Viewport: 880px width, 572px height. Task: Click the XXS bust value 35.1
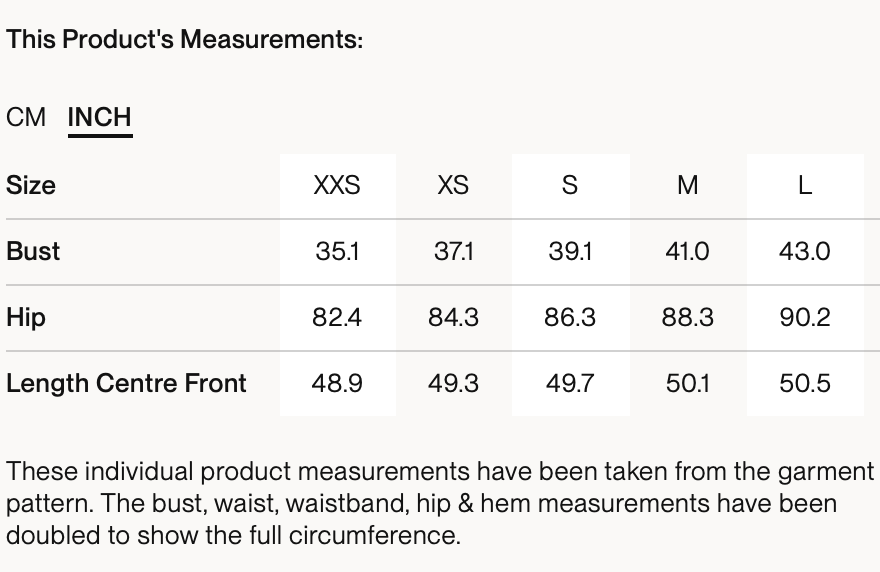click(337, 251)
